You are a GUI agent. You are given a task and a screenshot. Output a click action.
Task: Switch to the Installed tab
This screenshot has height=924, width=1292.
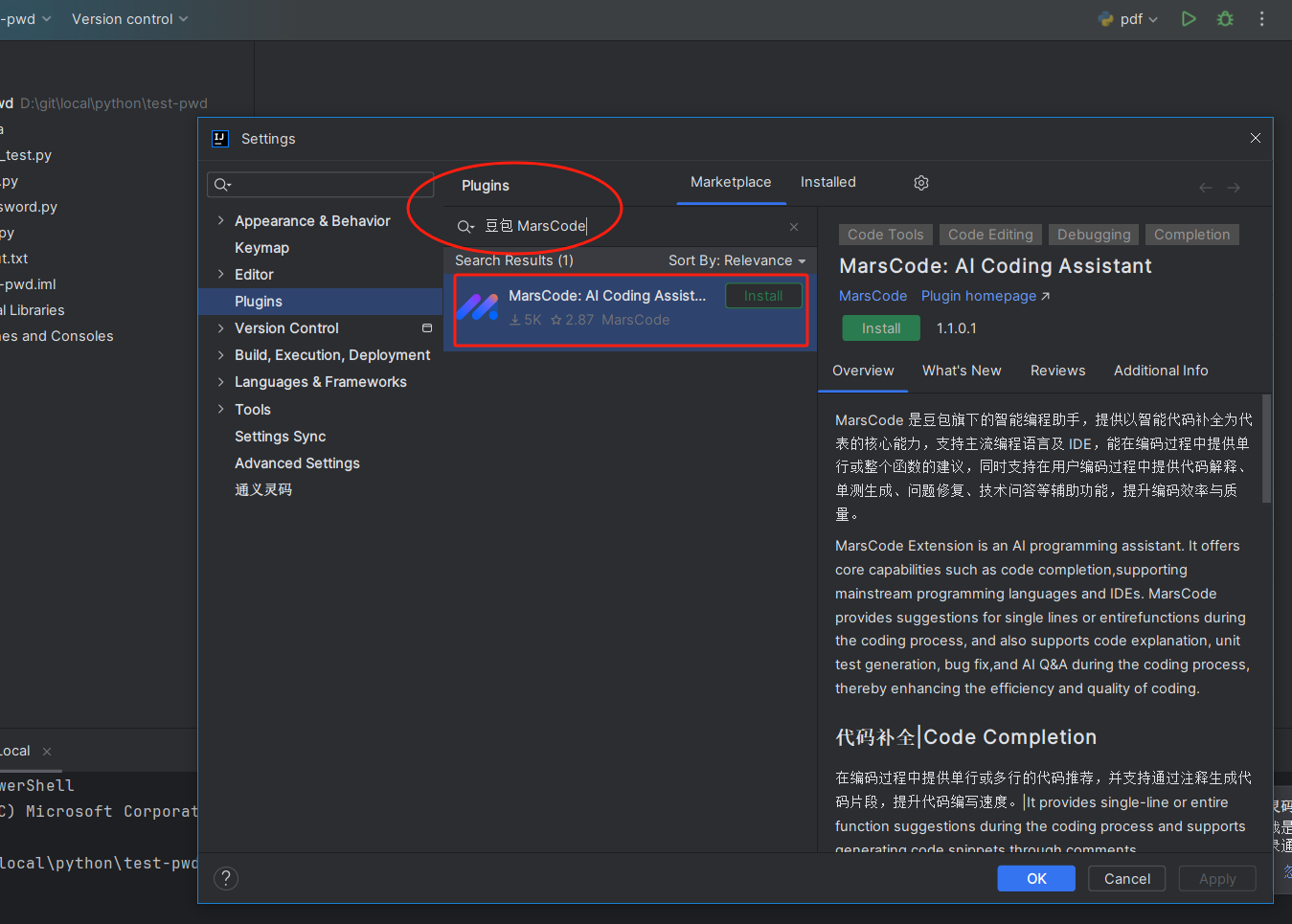pos(827,182)
